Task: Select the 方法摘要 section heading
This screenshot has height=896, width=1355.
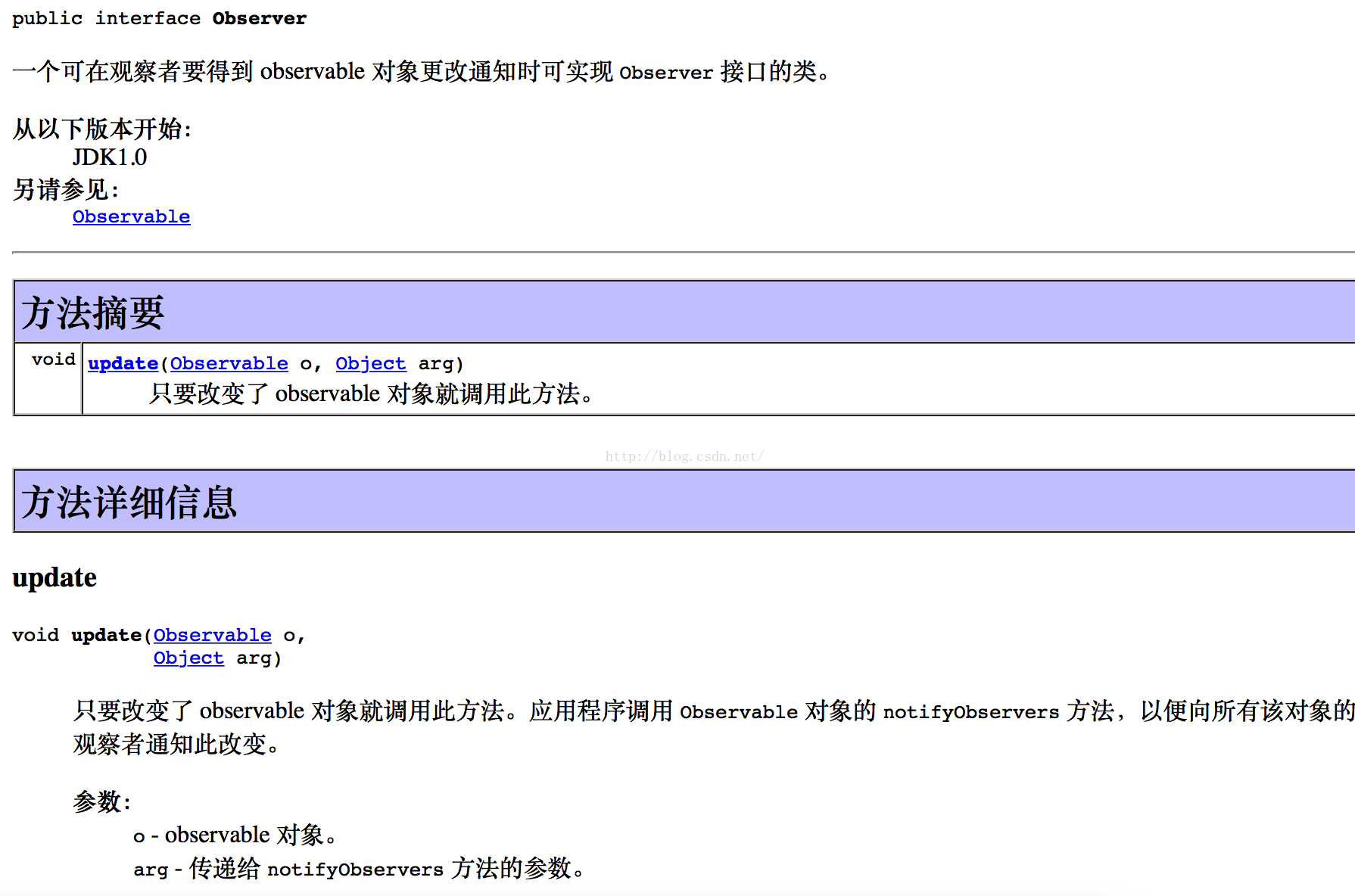Action: click(x=92, y=313)
